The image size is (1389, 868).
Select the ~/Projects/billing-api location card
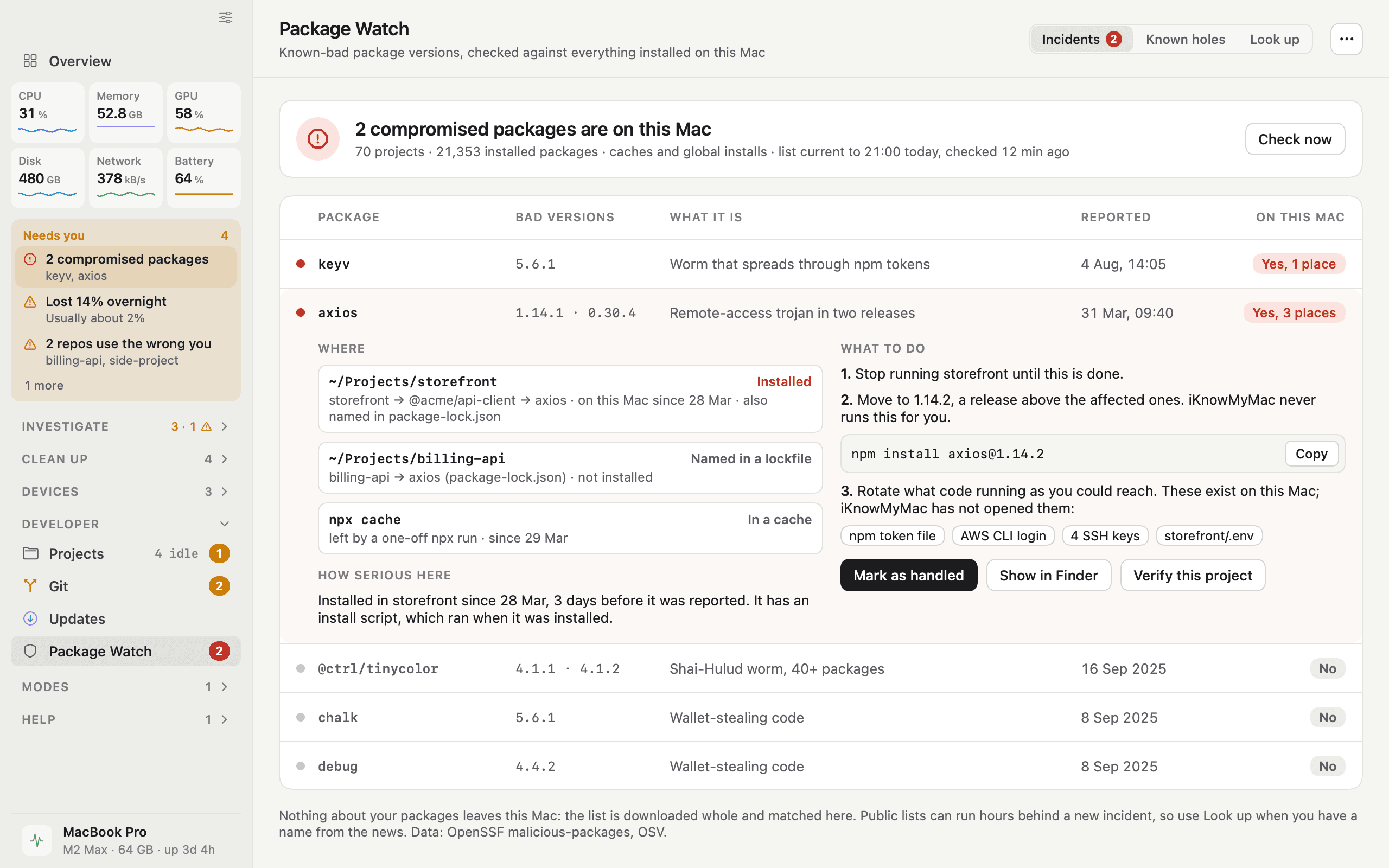coord(570,467)
